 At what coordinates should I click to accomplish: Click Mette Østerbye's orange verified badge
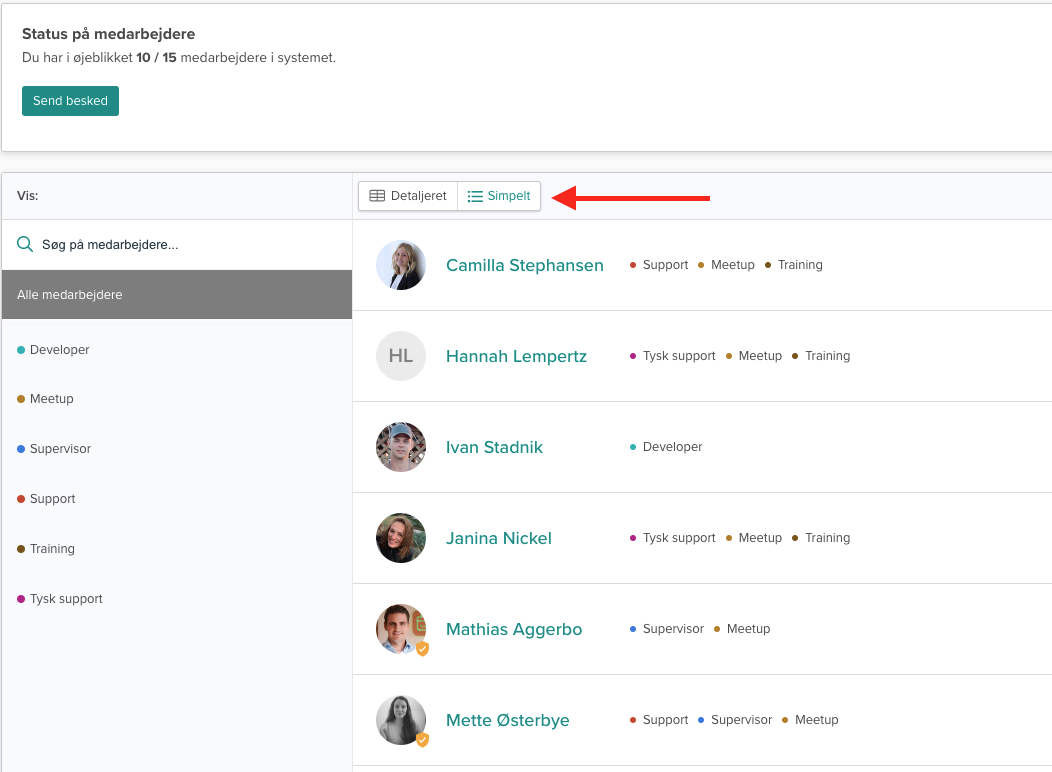(x=422, y=740)
